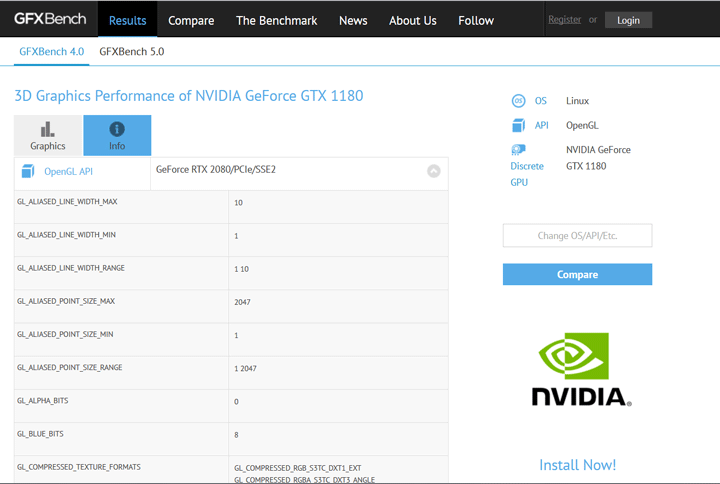Click value 2047 for point size max

(x=242, y=302)
